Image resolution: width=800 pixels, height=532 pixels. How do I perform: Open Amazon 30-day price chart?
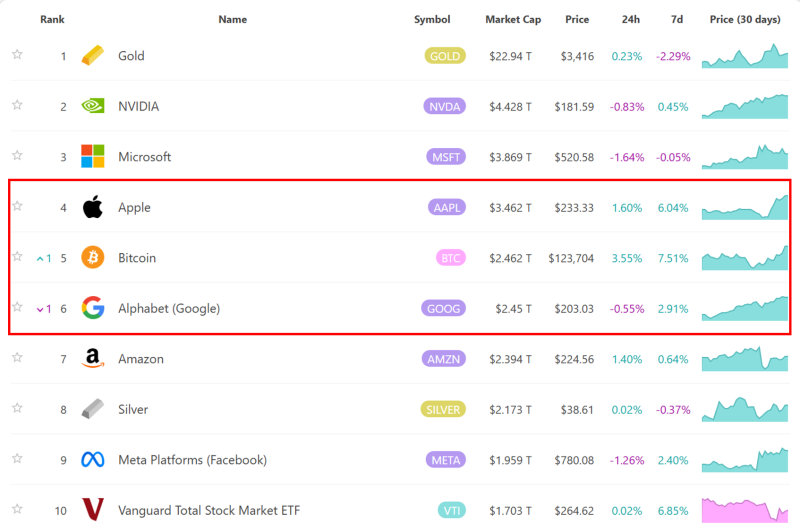745,359
